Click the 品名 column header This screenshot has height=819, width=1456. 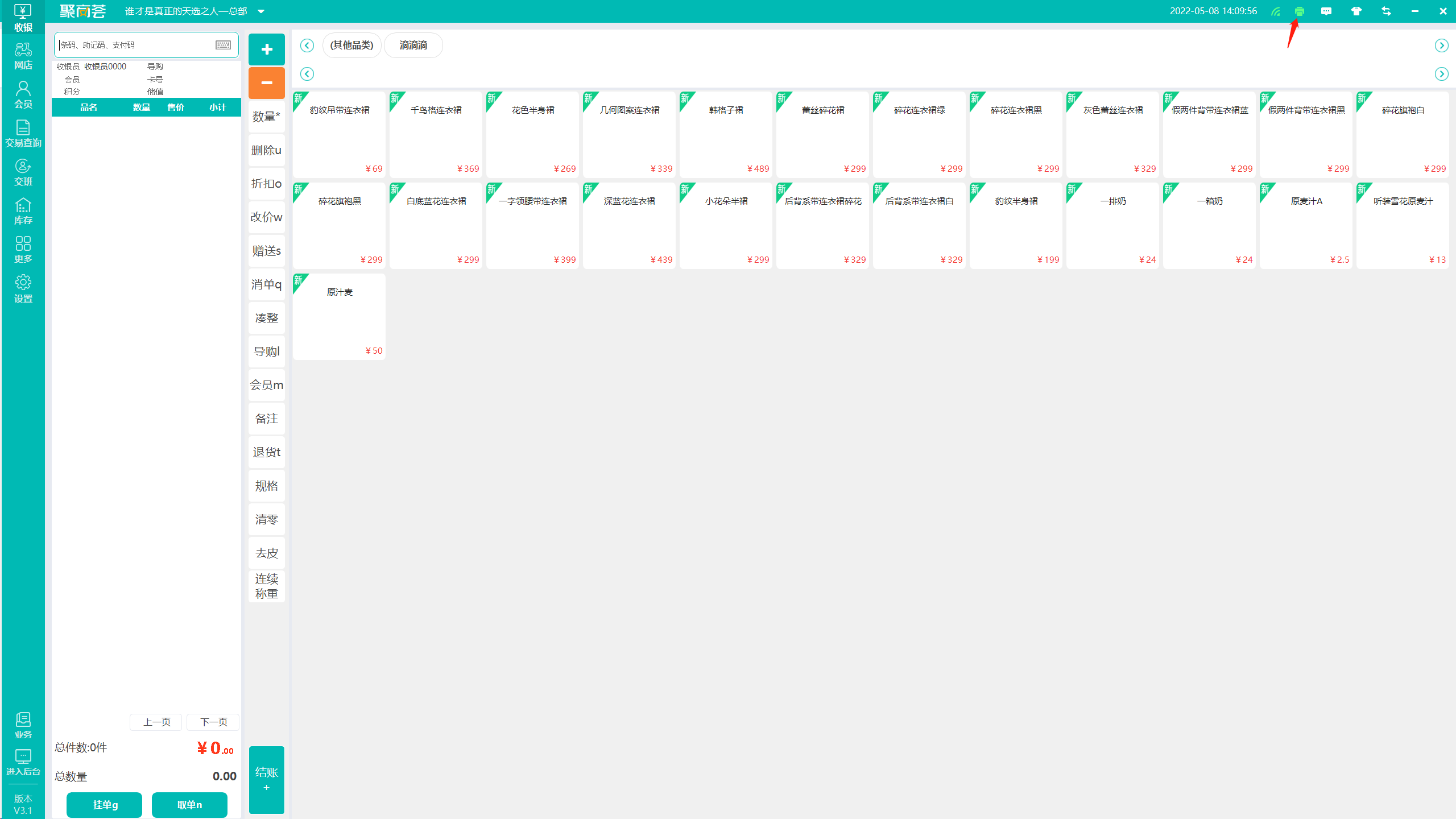89,107
